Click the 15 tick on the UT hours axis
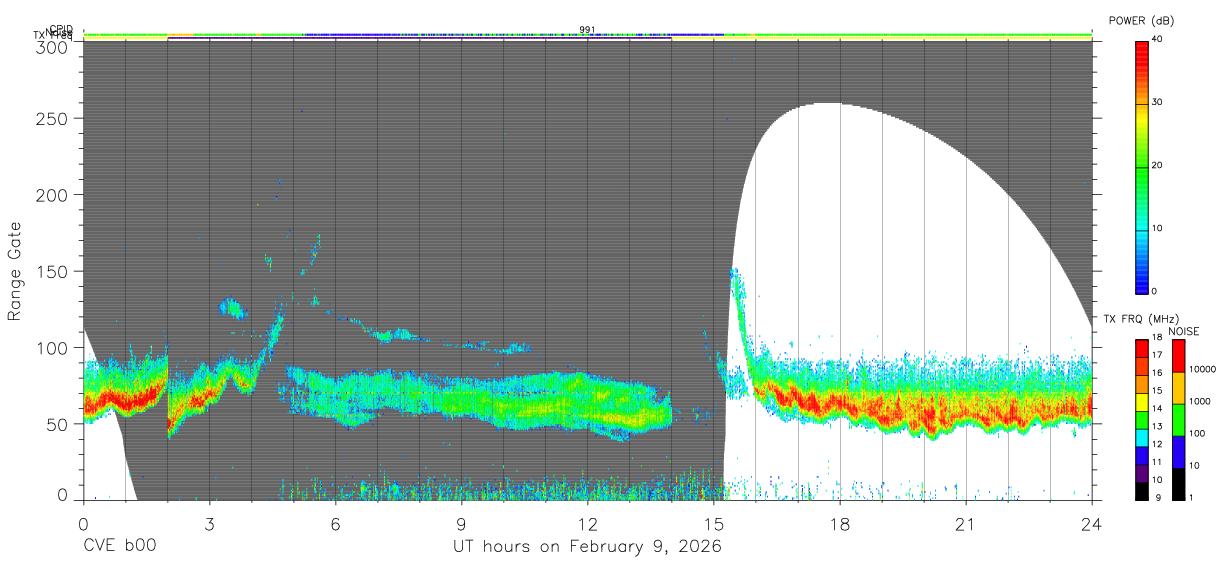The height and width of the screenshot is (567, 1228). (x=714, y=523)
